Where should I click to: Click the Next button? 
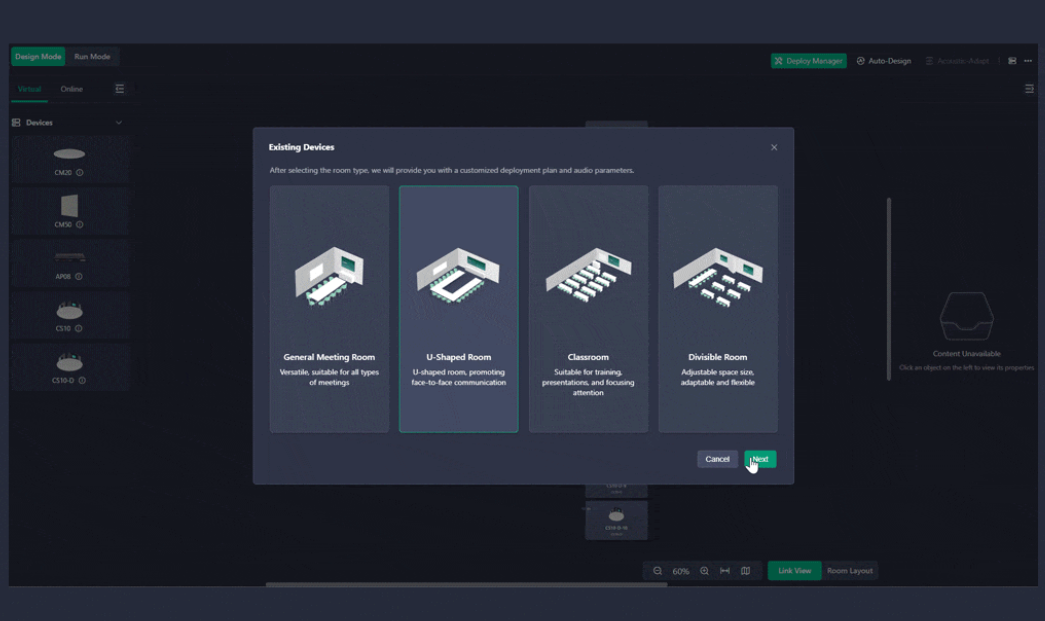(760, 459)
